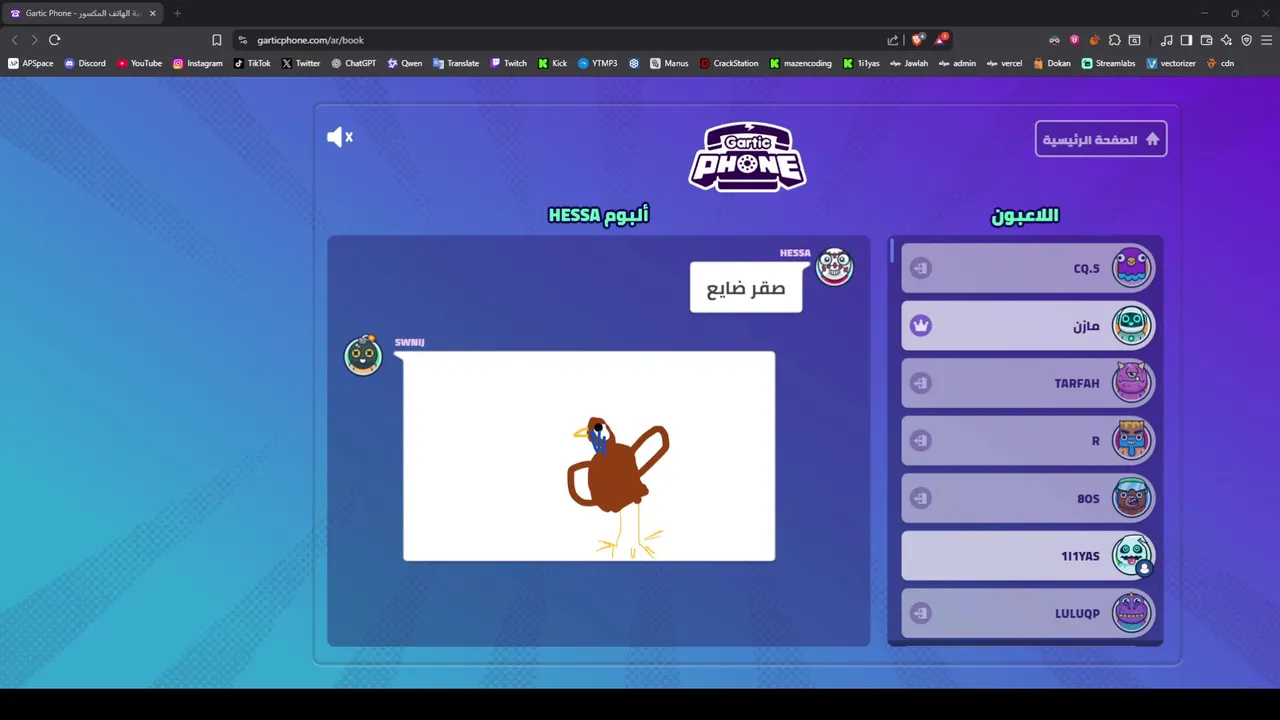This screenshot has width=1280, height=720.
Task: Open Brave Wallet icon
Action: pyautogui.click(x=1206, y=40)
